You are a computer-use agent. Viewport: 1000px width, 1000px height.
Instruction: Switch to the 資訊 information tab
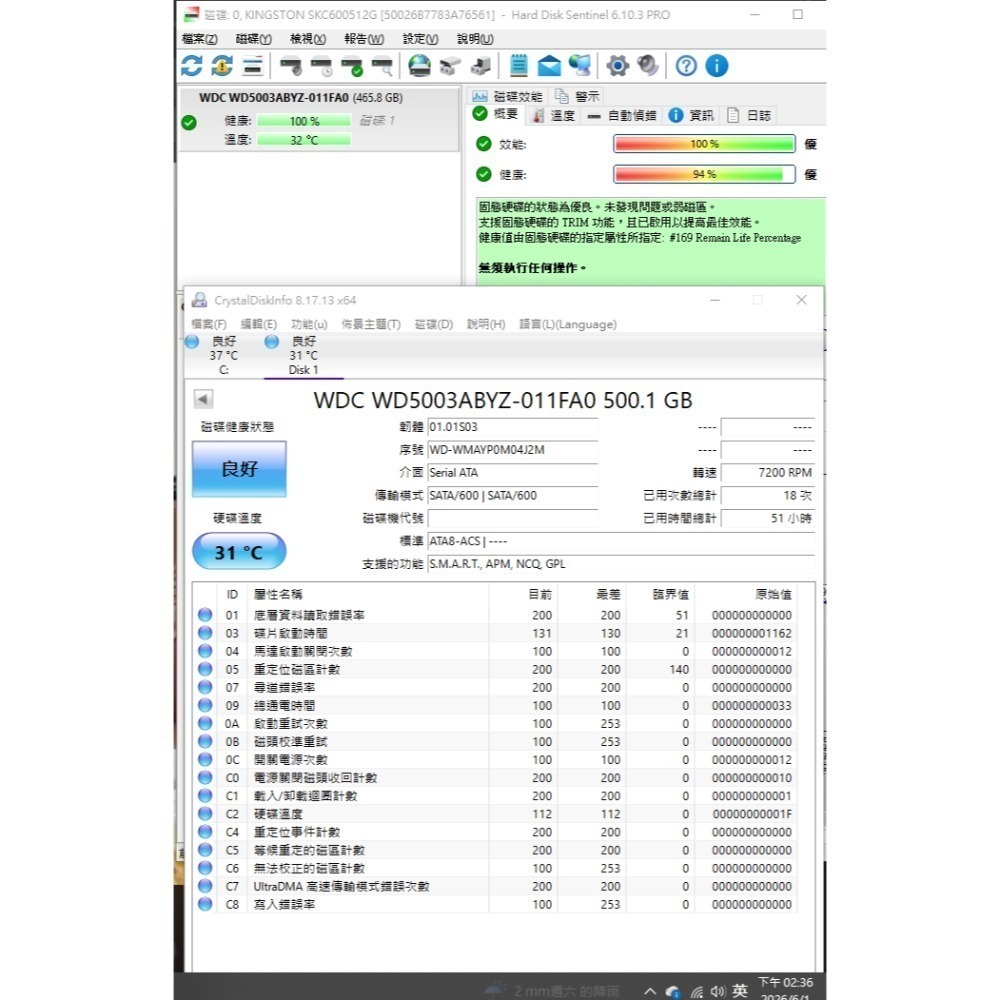[692, 115]
